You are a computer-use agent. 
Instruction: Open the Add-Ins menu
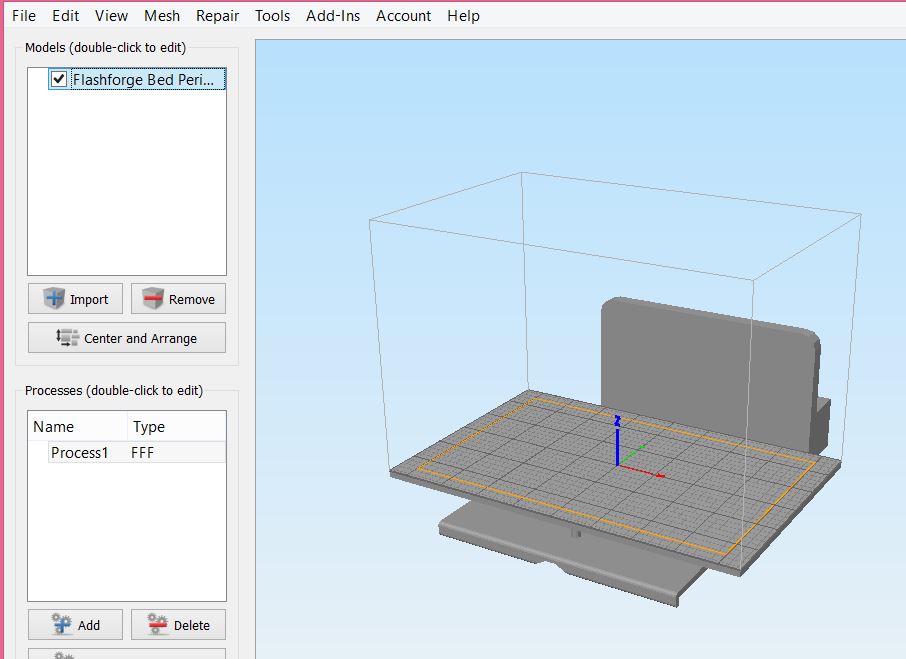pyautogui.click(x=333, y=16)
